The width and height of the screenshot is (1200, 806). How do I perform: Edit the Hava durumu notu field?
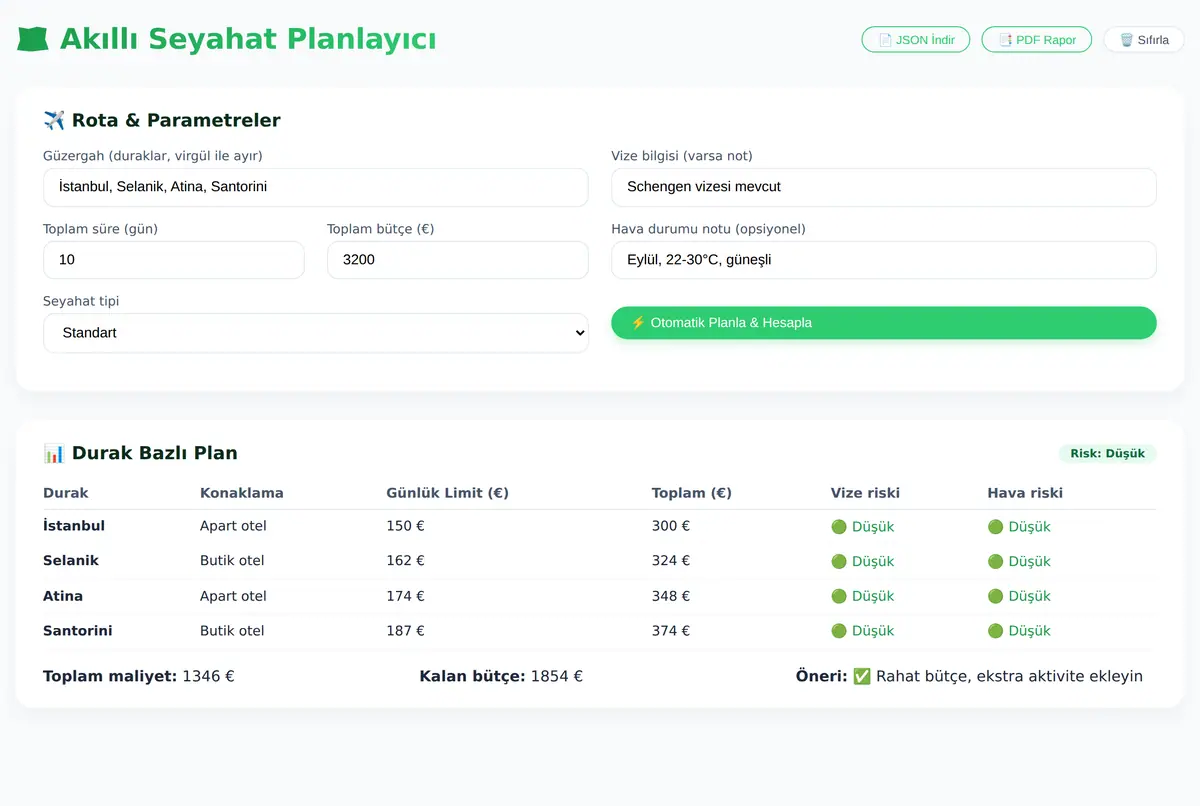pos(884,260)
